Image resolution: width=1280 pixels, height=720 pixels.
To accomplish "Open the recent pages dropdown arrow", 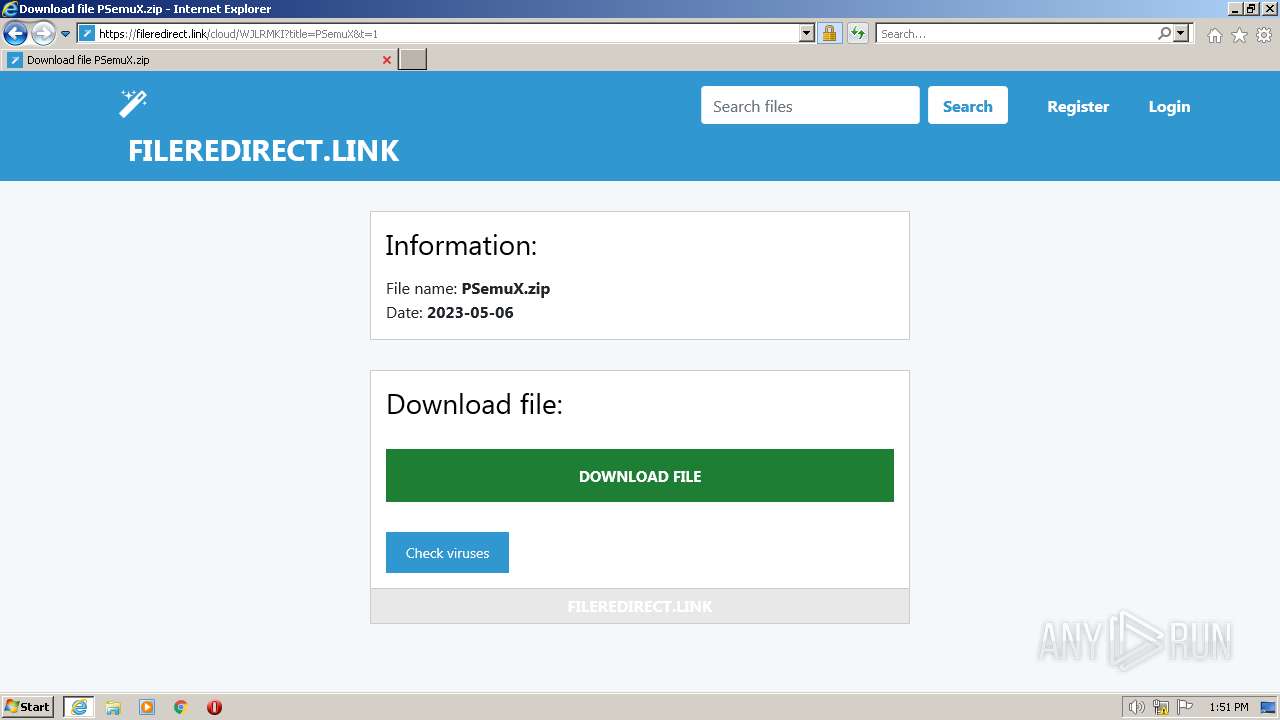I will tap(66, 34).
